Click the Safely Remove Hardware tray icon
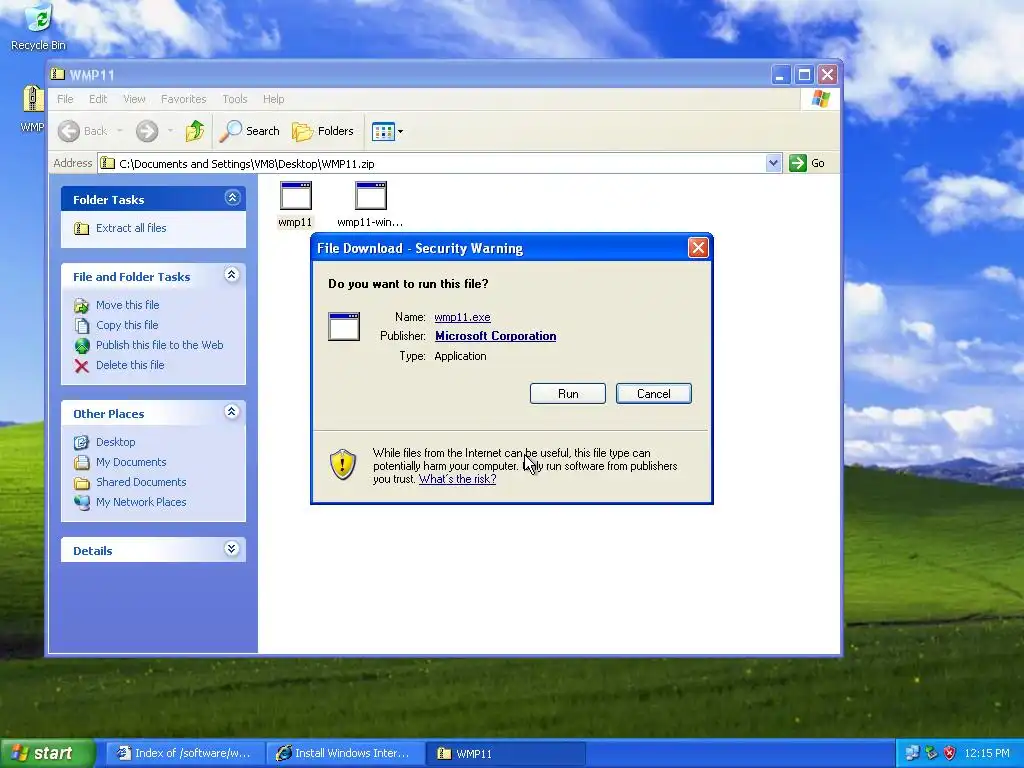Screen dimensions: 1024x768 click(x=931, y=753)
